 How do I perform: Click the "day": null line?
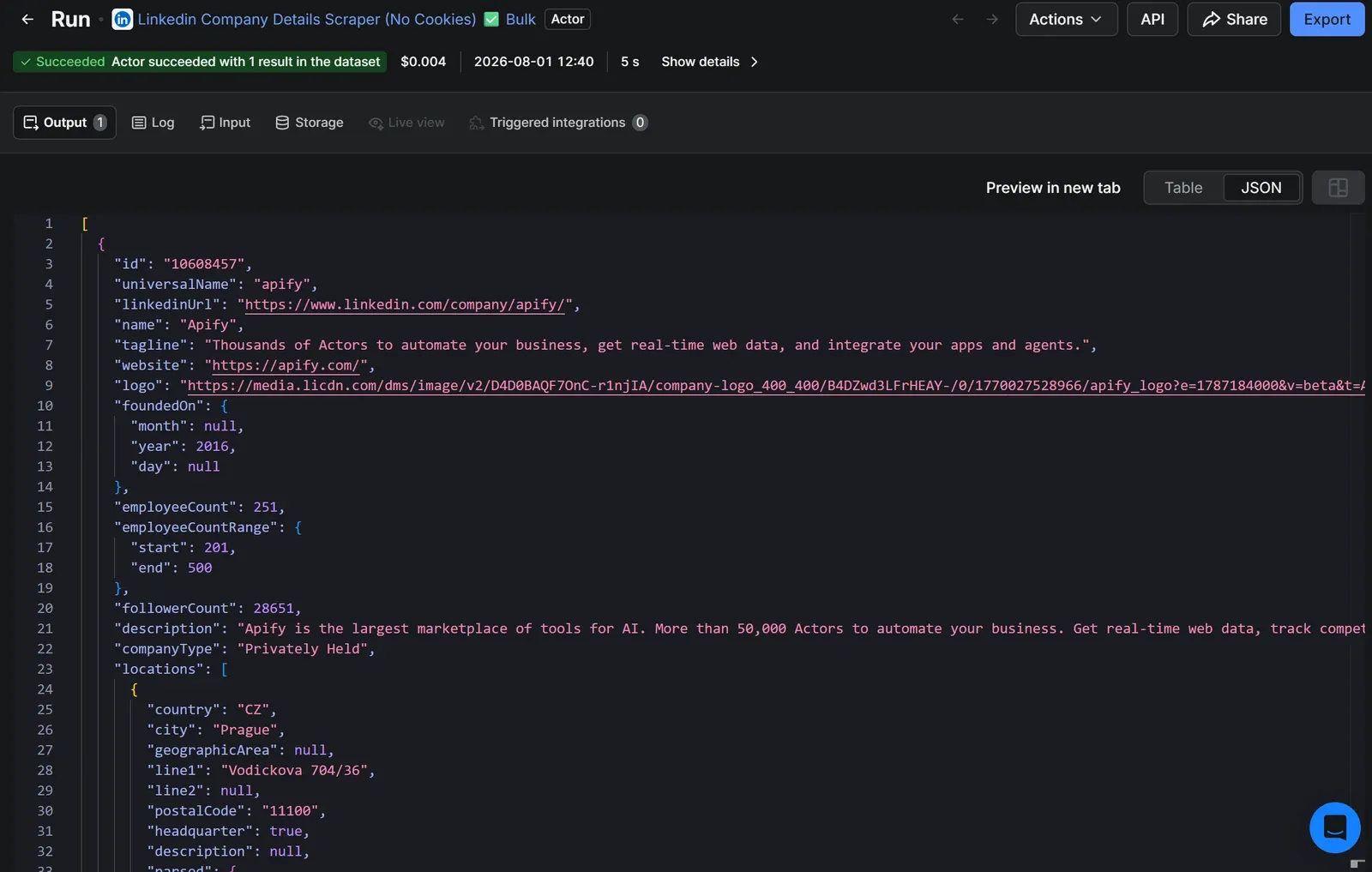175,466
